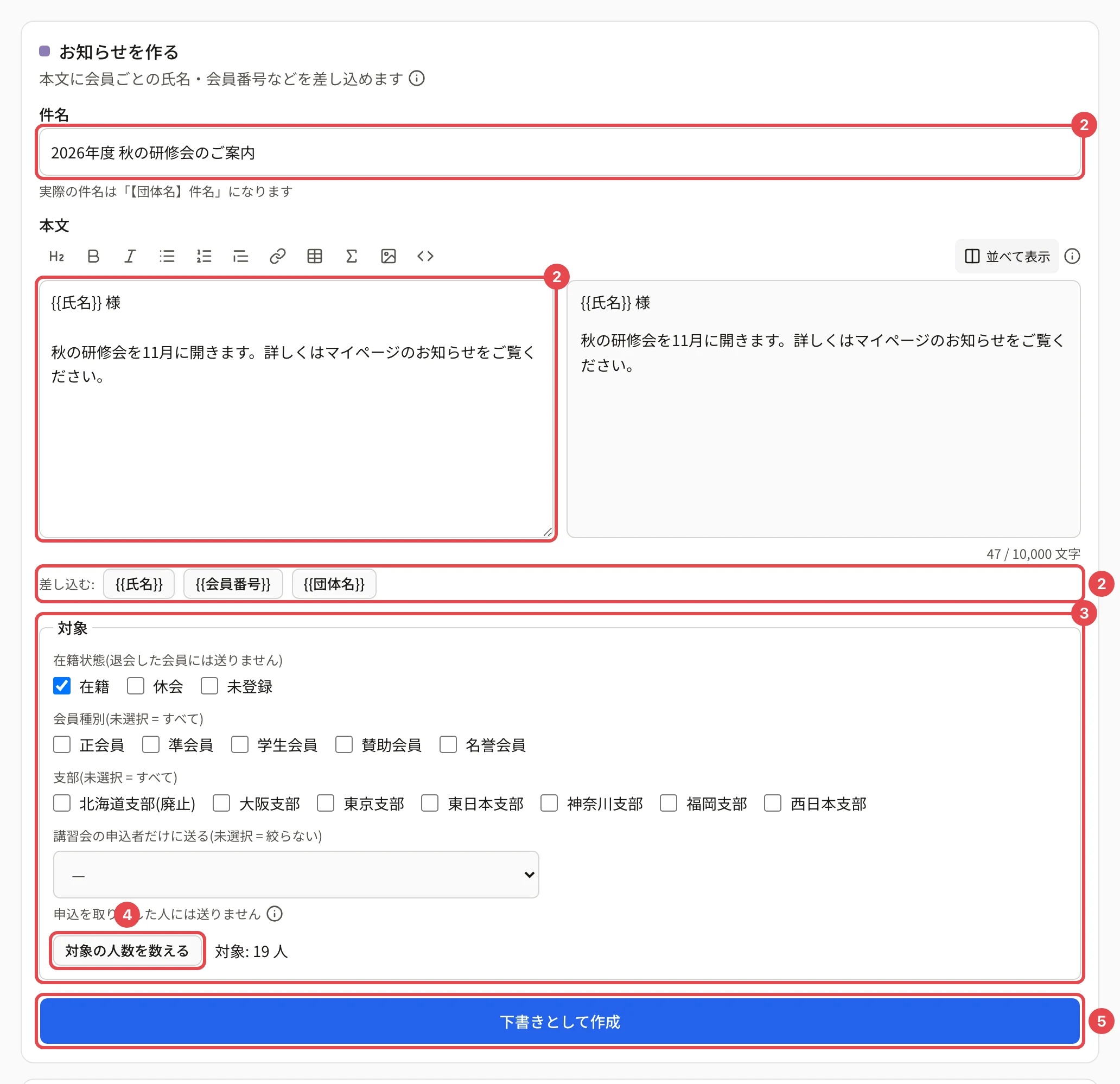1120x1084 pixels.
Task: Insert a table using the table icon
Action: (x=315, y=256)
